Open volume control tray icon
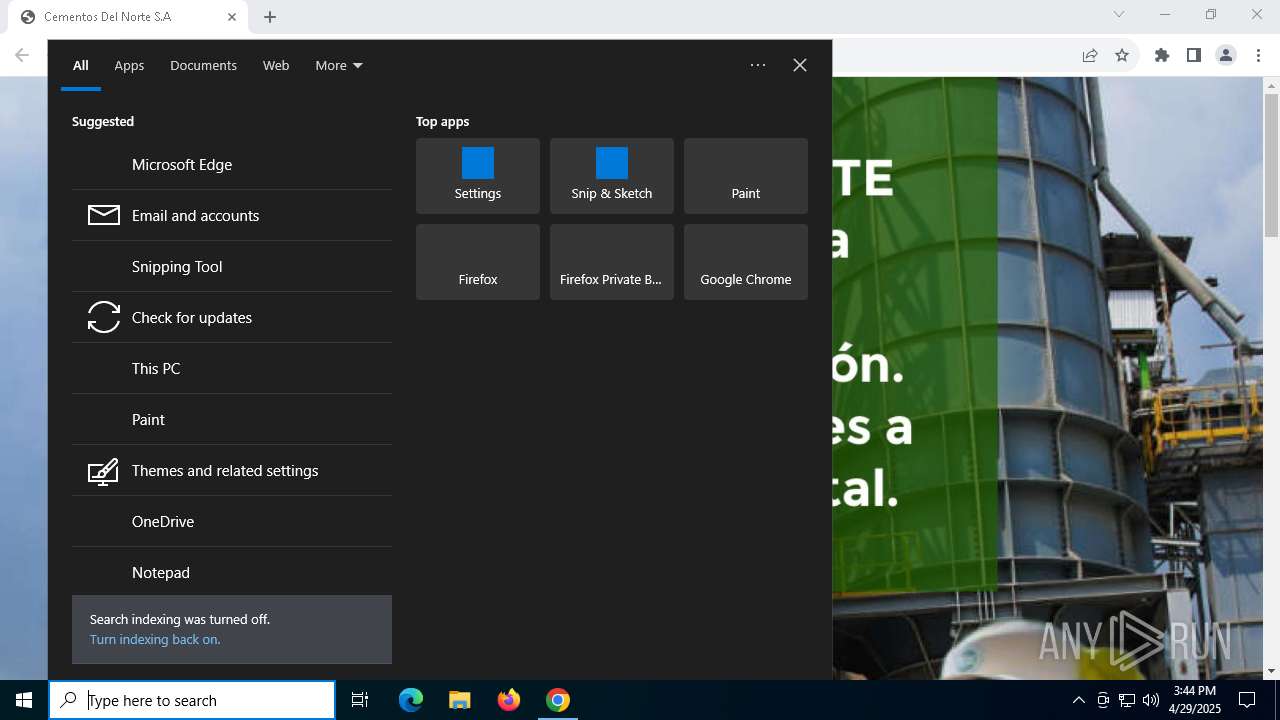The width and height of the screenshot is (1280, 720). pos(1151,700)
